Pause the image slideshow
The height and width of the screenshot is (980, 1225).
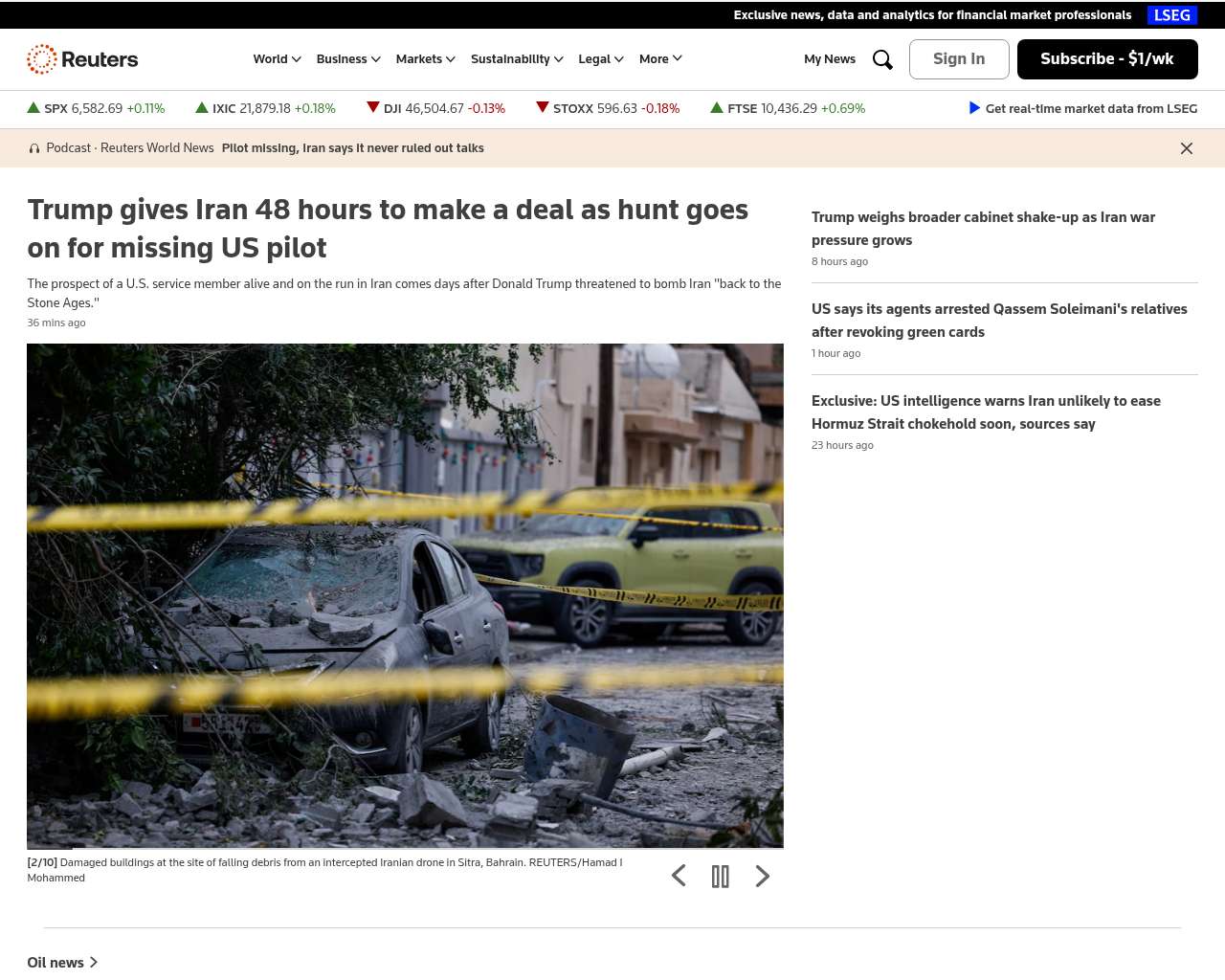tap(721, 876)
